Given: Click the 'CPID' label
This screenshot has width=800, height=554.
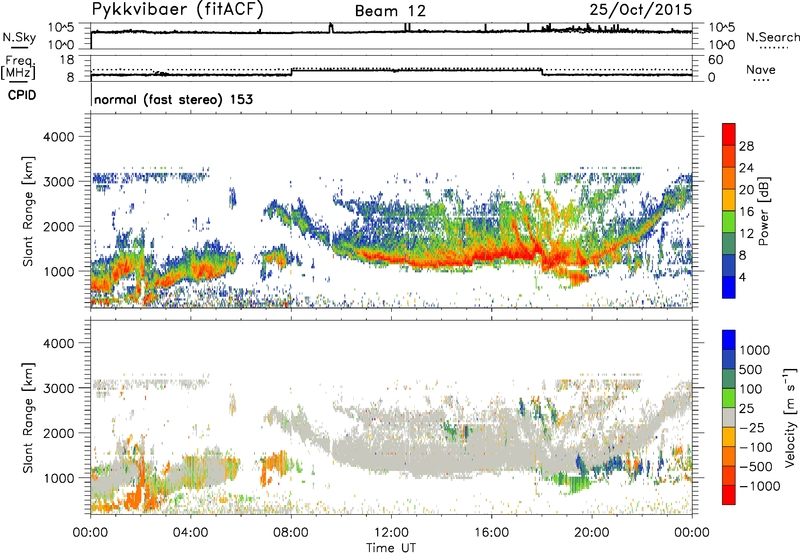Looking at the screenshot, I should pyautogui.click(x=22, y=95).
